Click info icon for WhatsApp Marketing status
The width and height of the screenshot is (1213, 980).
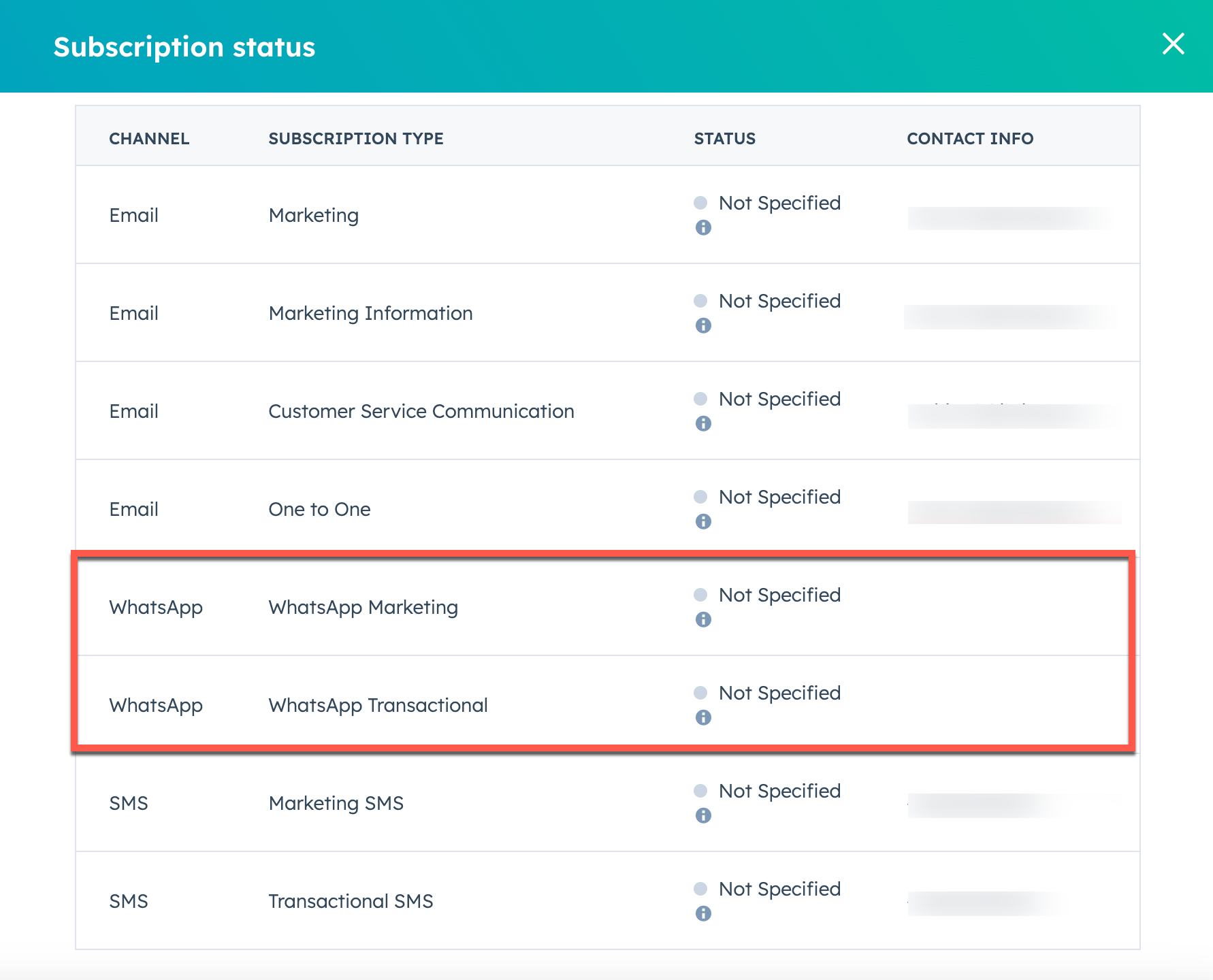(x=703, y=620)
